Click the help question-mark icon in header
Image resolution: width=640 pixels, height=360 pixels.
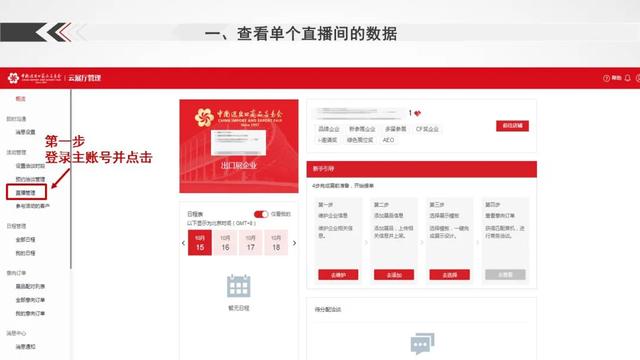tap(606, 78)
